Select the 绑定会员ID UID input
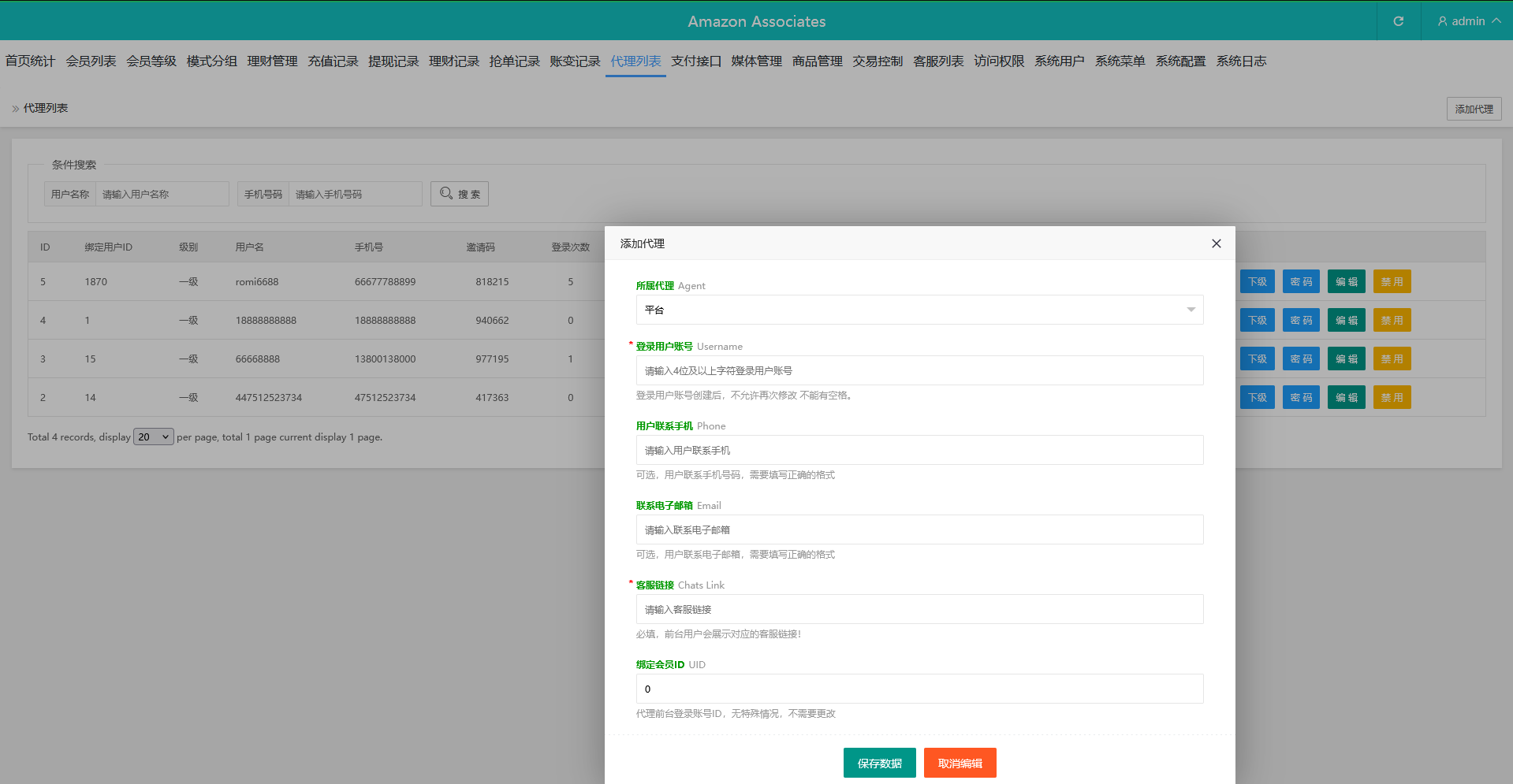Viewport: 1513px width, 784px height. click(x=919, y=689)
